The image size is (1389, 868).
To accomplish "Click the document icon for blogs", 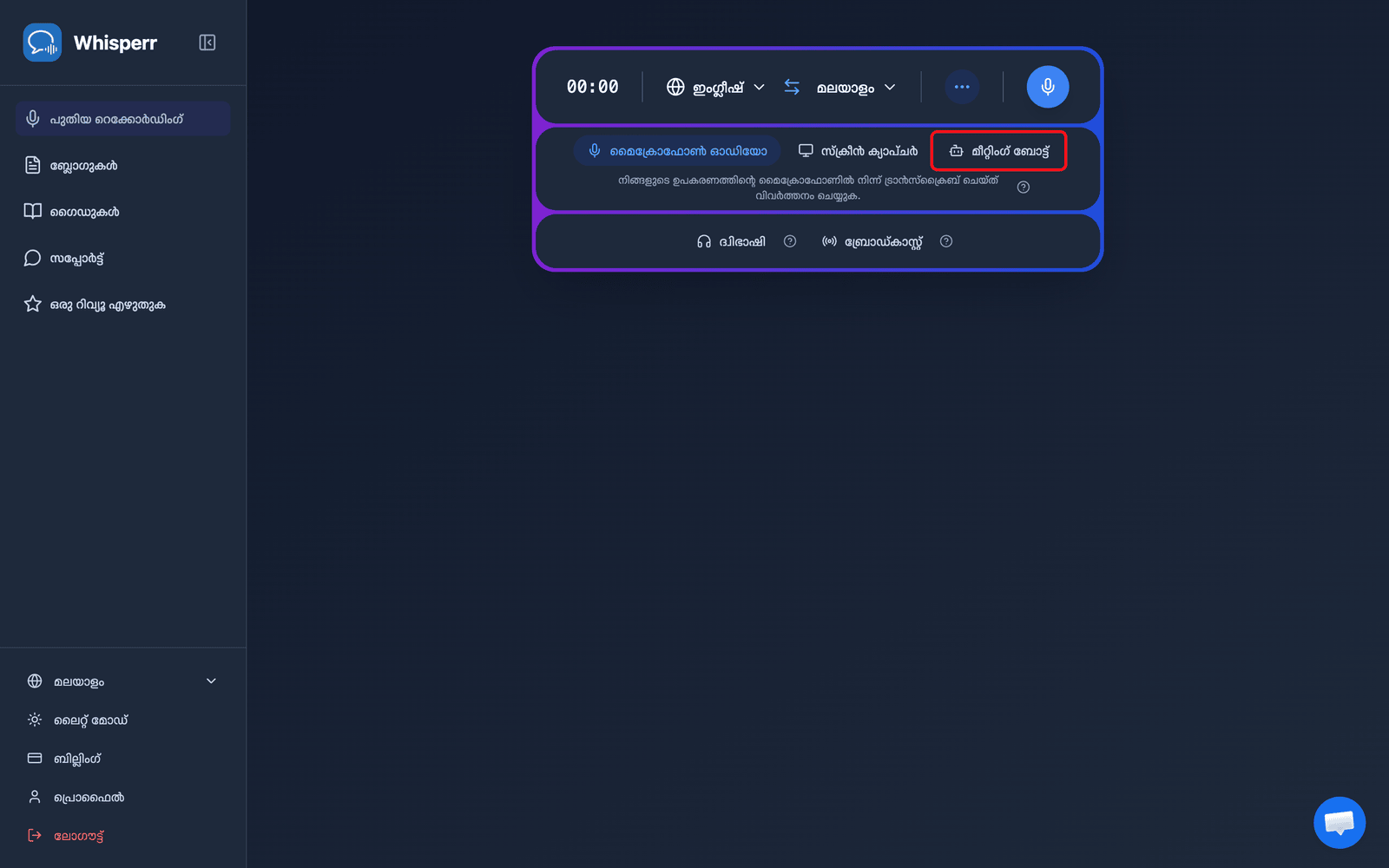I will (33, 165).
